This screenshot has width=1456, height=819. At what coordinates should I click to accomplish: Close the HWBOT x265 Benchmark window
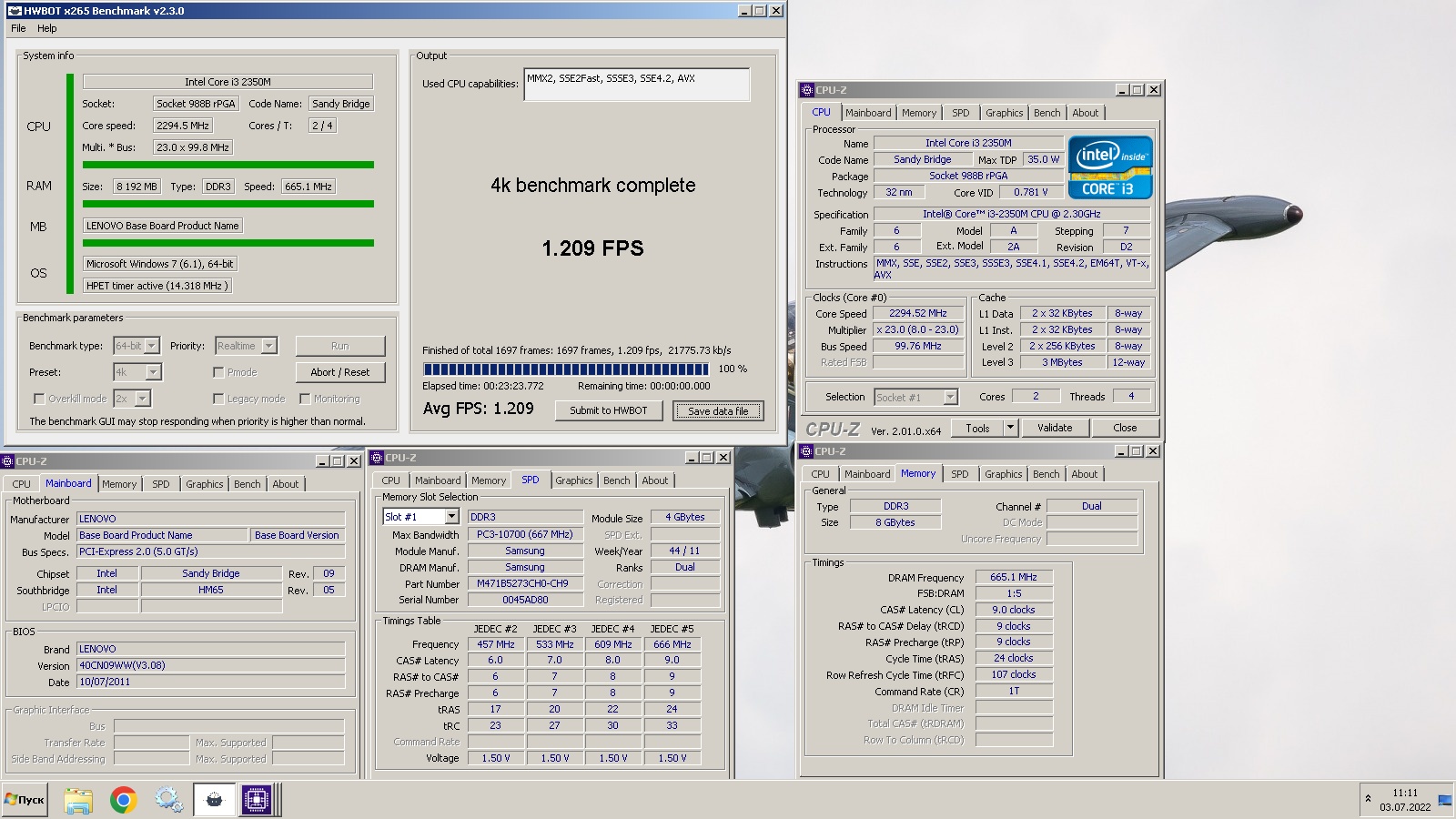click(x=776, y=11)
